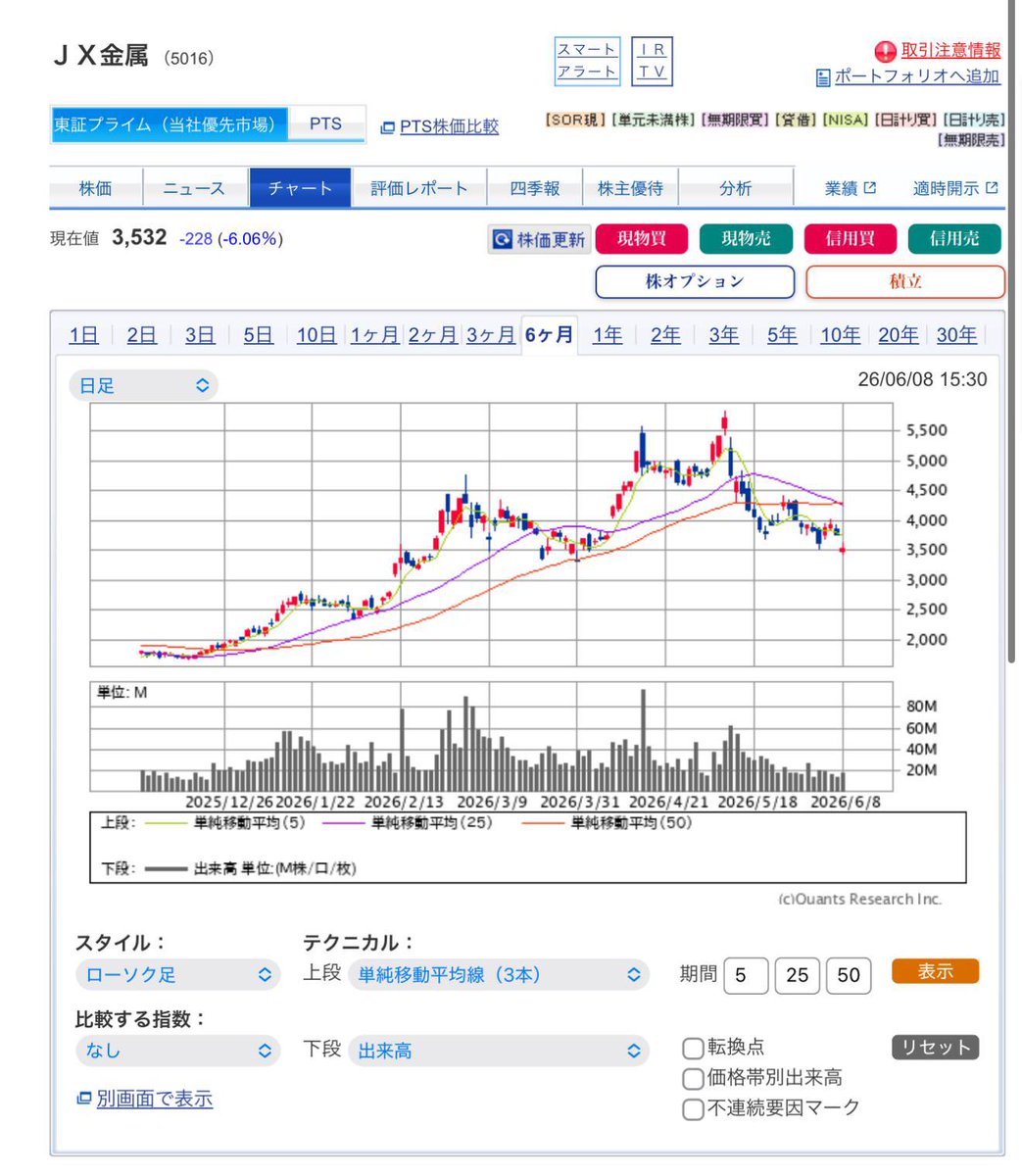Screen dimensions: 1022x1176
Task: Click the 期間 field containing 50
Action: [849, 975]
